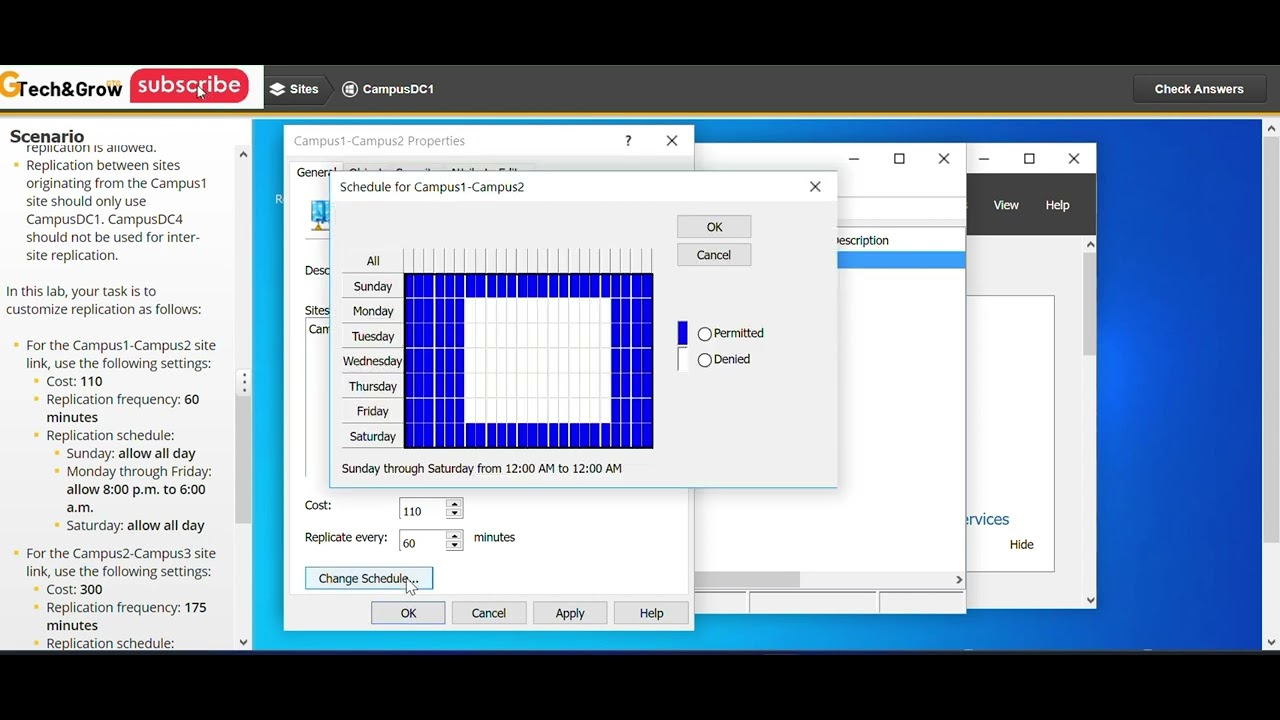Minimize the middle background window

854,158
